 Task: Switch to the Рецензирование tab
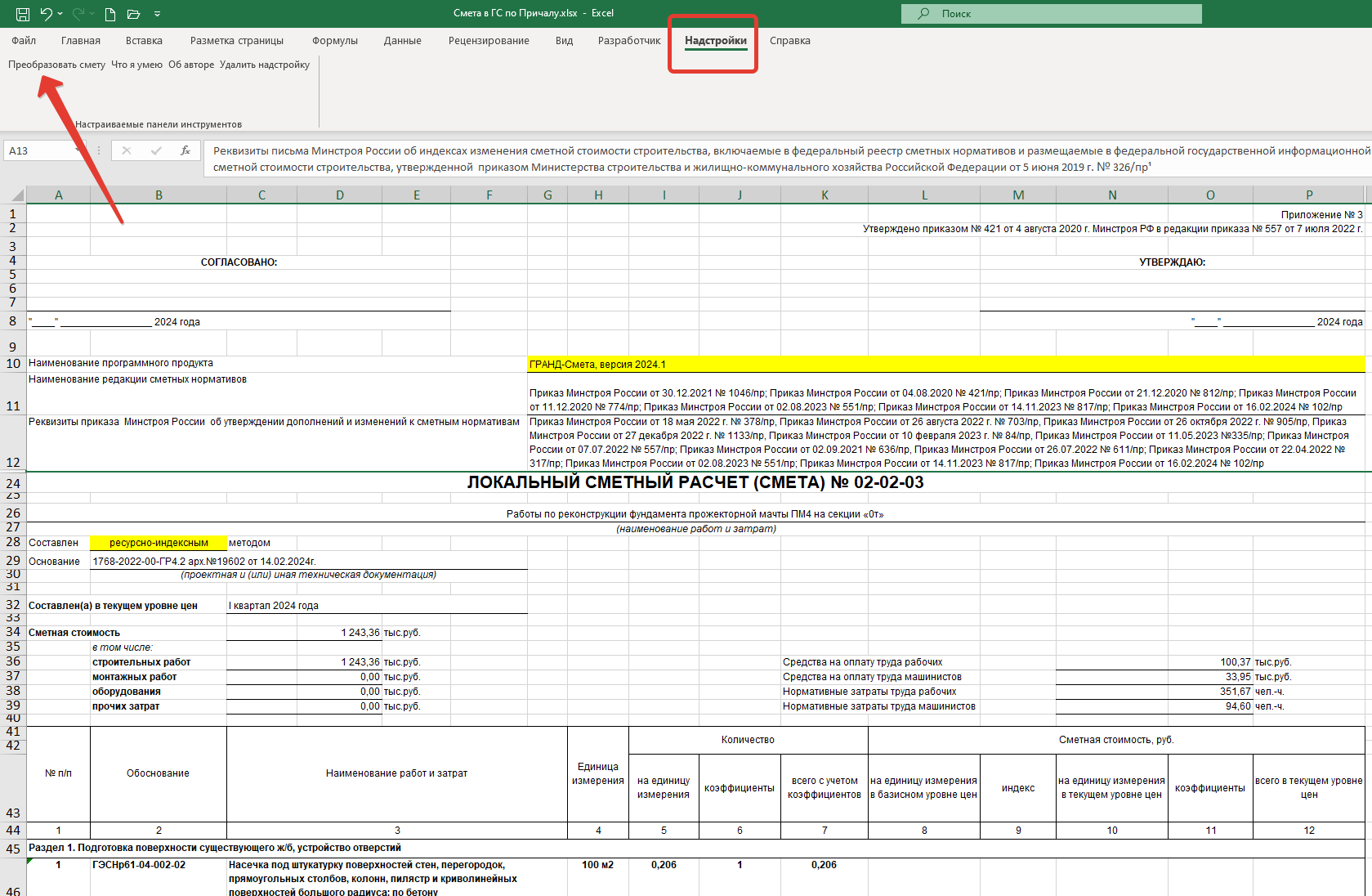pos(489,41)
